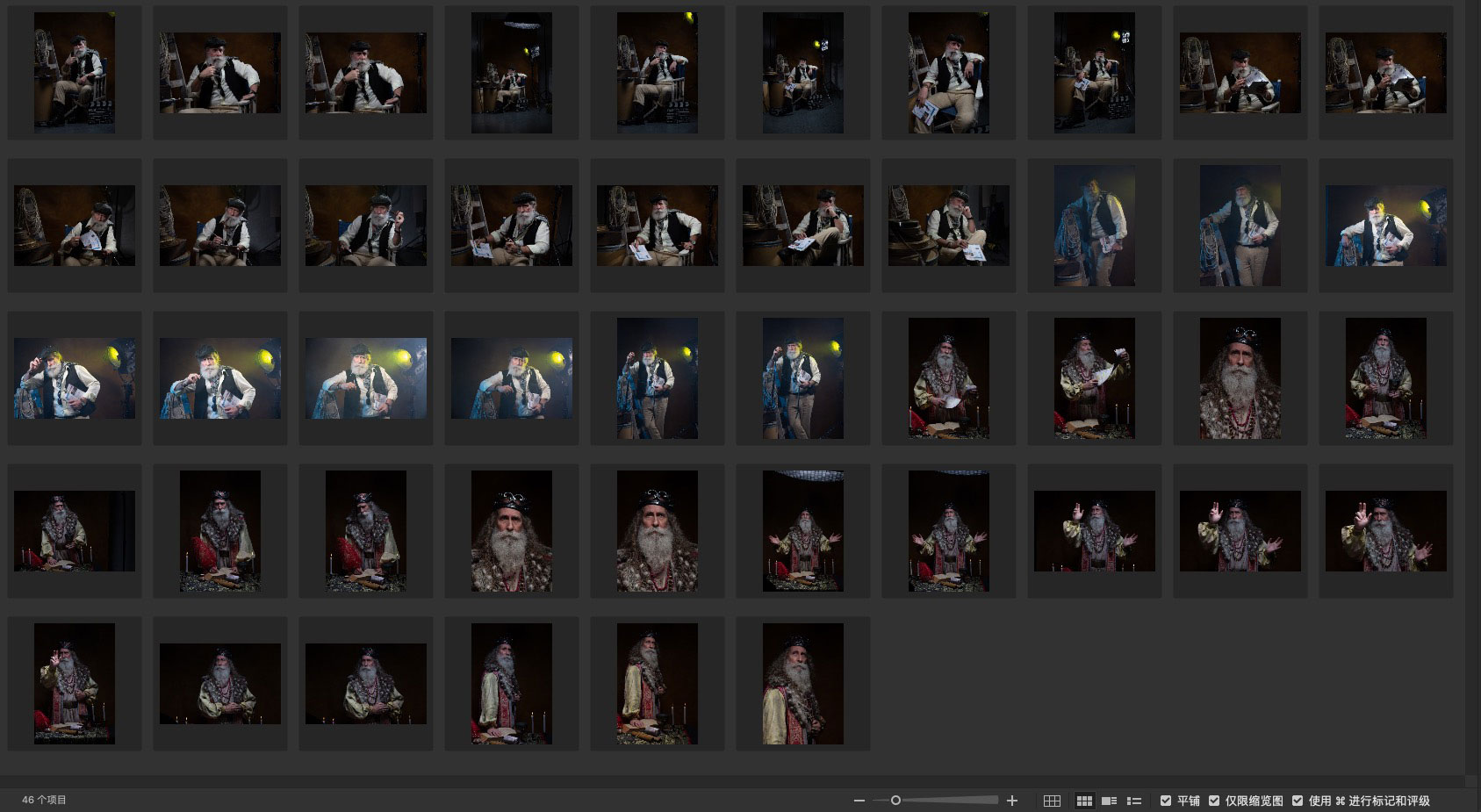Disable 使用 ⌘ 进行标记和评级 checkbox
Viewport: 1481px width, 812px height.
coord(1298,801)
